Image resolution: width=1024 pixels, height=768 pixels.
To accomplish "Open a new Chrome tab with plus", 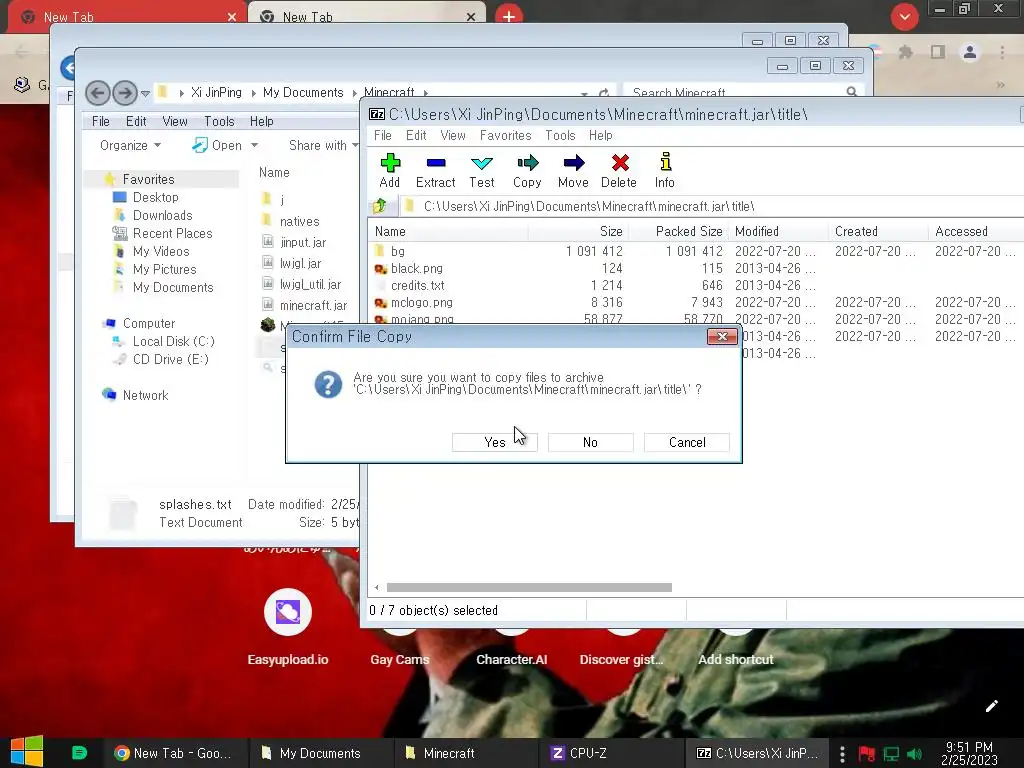I will click(509, 17).
